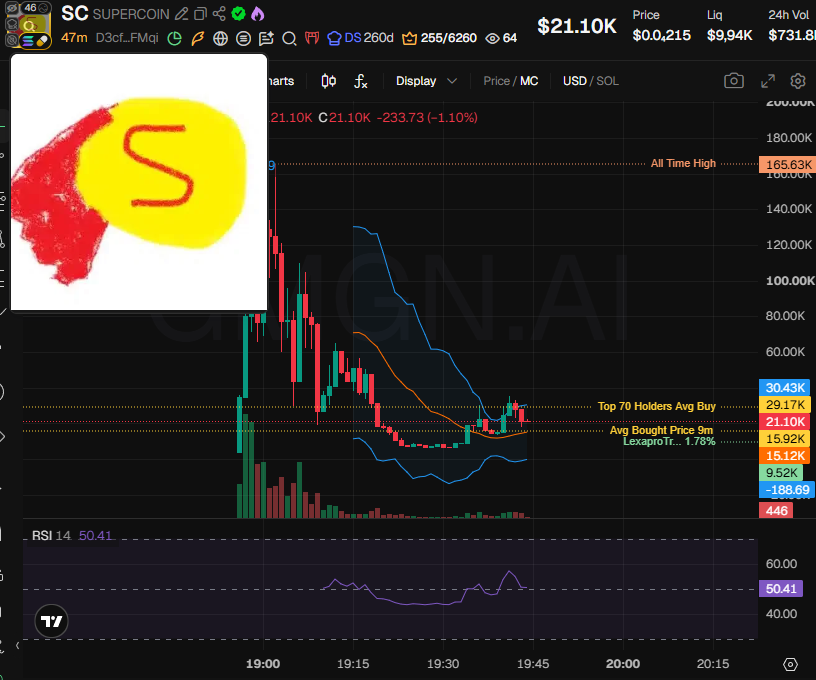Expand chart to fullscreen

pos(768,81)
